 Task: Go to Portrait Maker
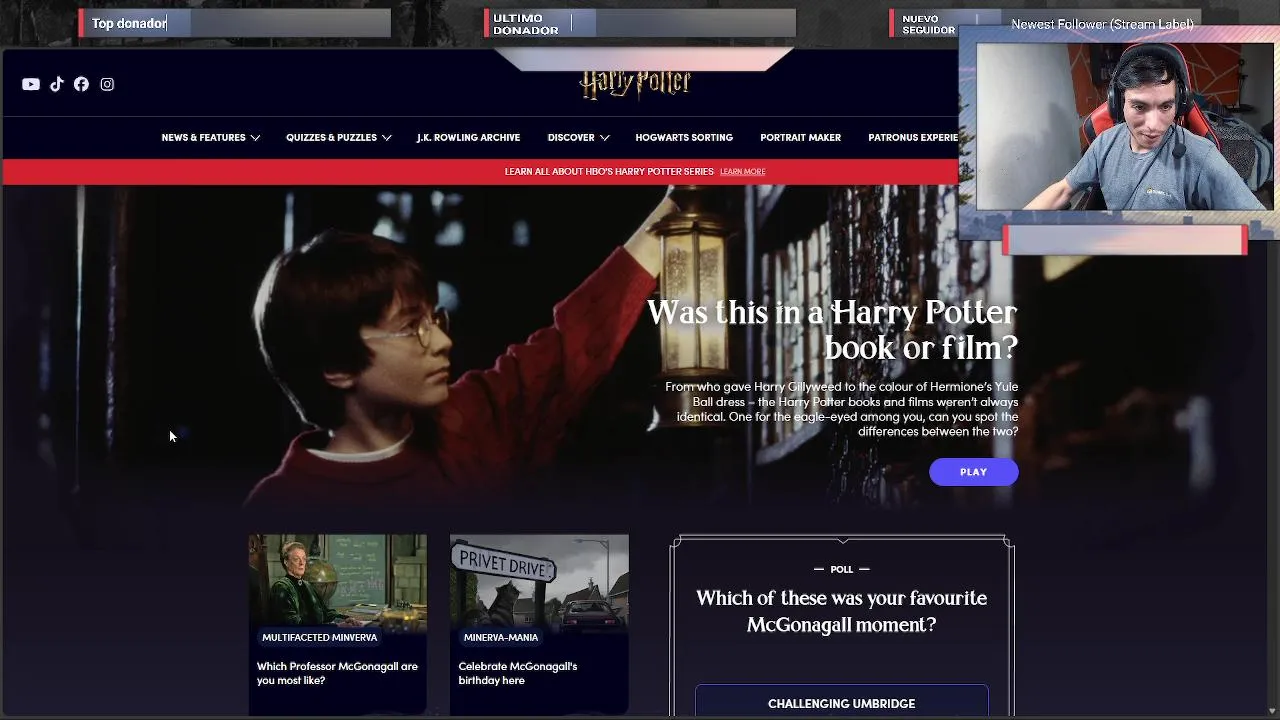point(800,138)
